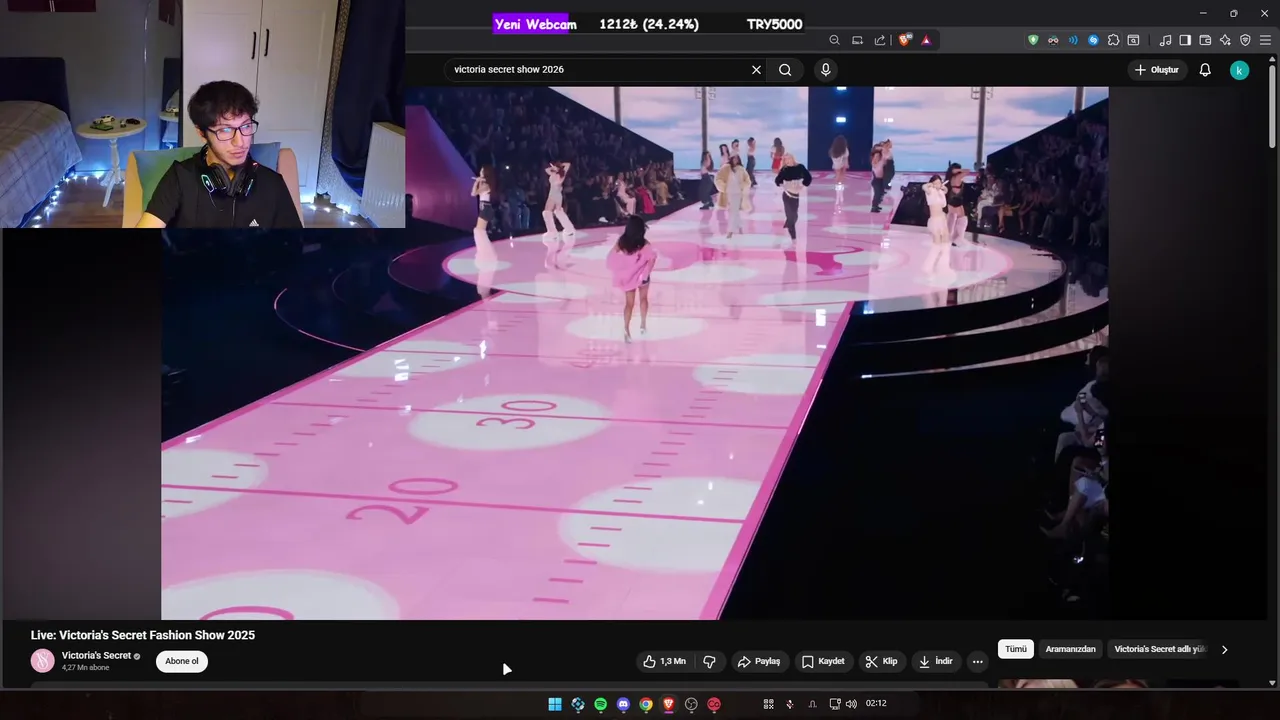Open the media control music-note icon
This screenshot has height=720, width=1280.
(x=1165, y=40)
